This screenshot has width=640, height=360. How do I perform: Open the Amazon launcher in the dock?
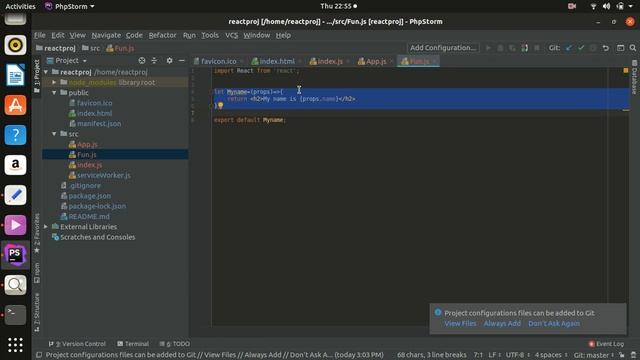(x=16, y=165)
